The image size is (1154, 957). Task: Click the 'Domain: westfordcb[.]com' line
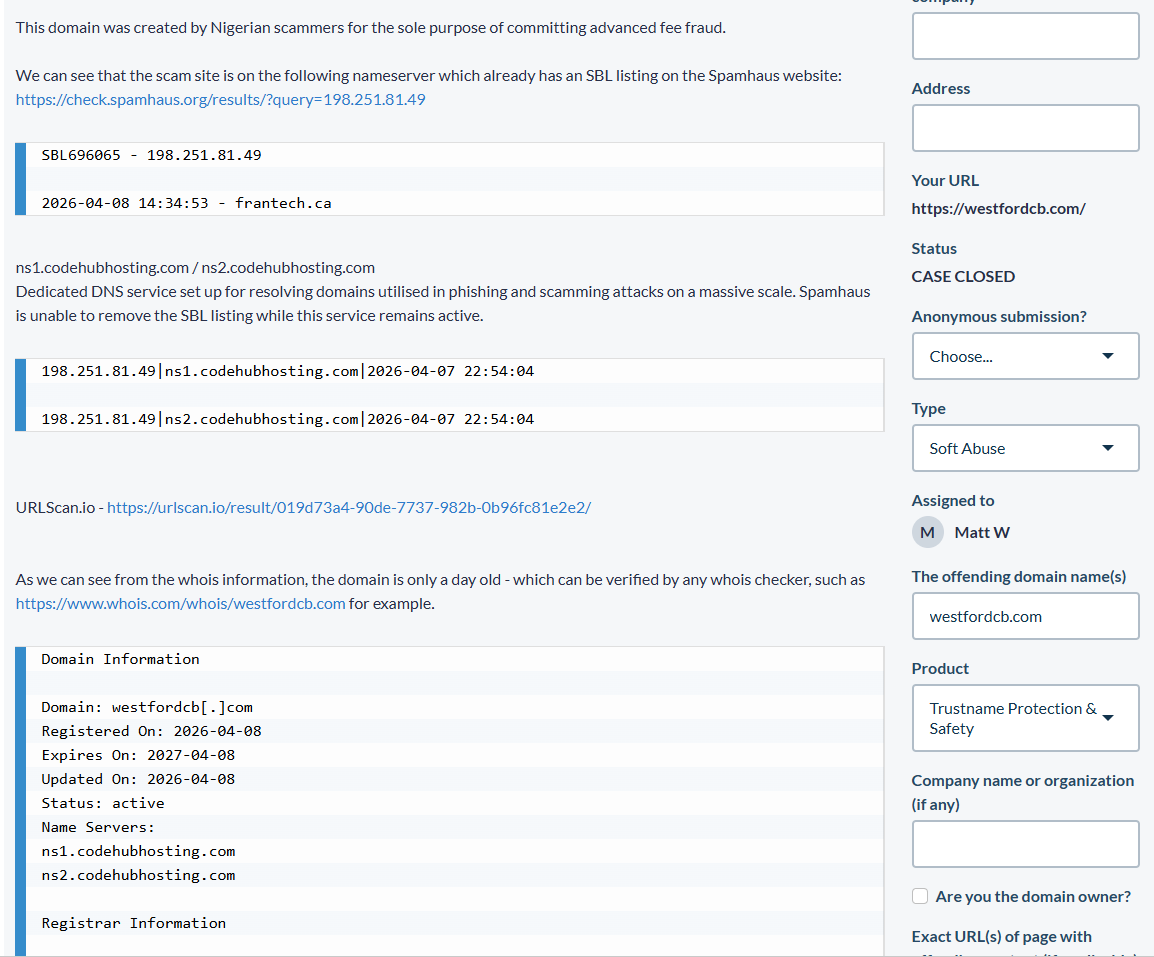[146, 707]
